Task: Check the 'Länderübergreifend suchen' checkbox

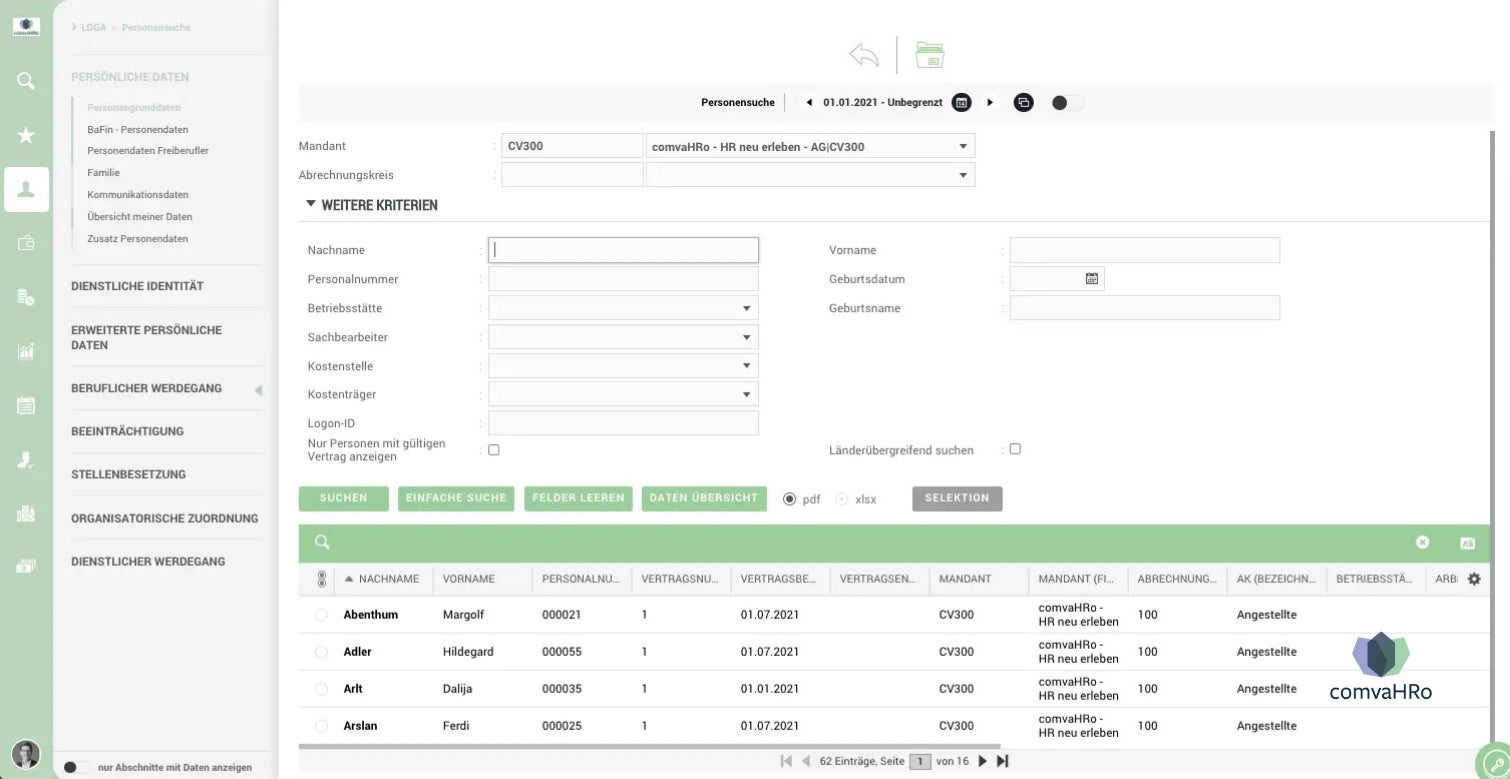Action: coord(1015,450)
